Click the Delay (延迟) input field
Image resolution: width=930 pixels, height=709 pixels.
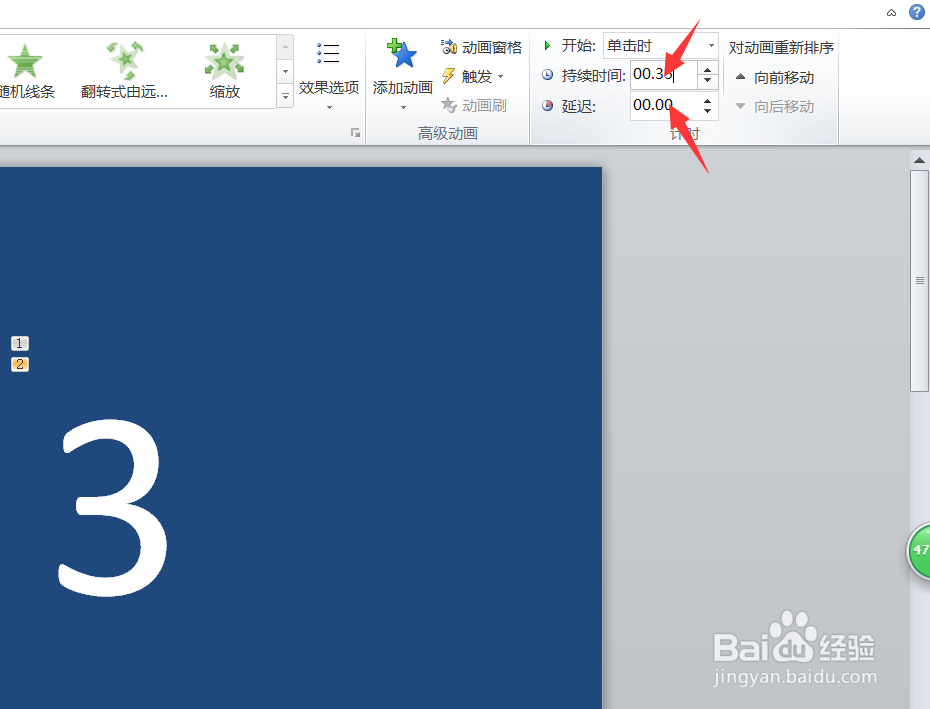pos(663,106)
